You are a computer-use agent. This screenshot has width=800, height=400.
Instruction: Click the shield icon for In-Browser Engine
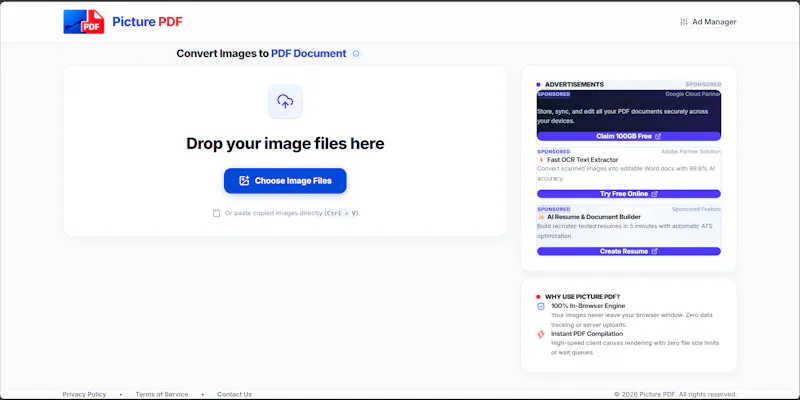[541, 306]
